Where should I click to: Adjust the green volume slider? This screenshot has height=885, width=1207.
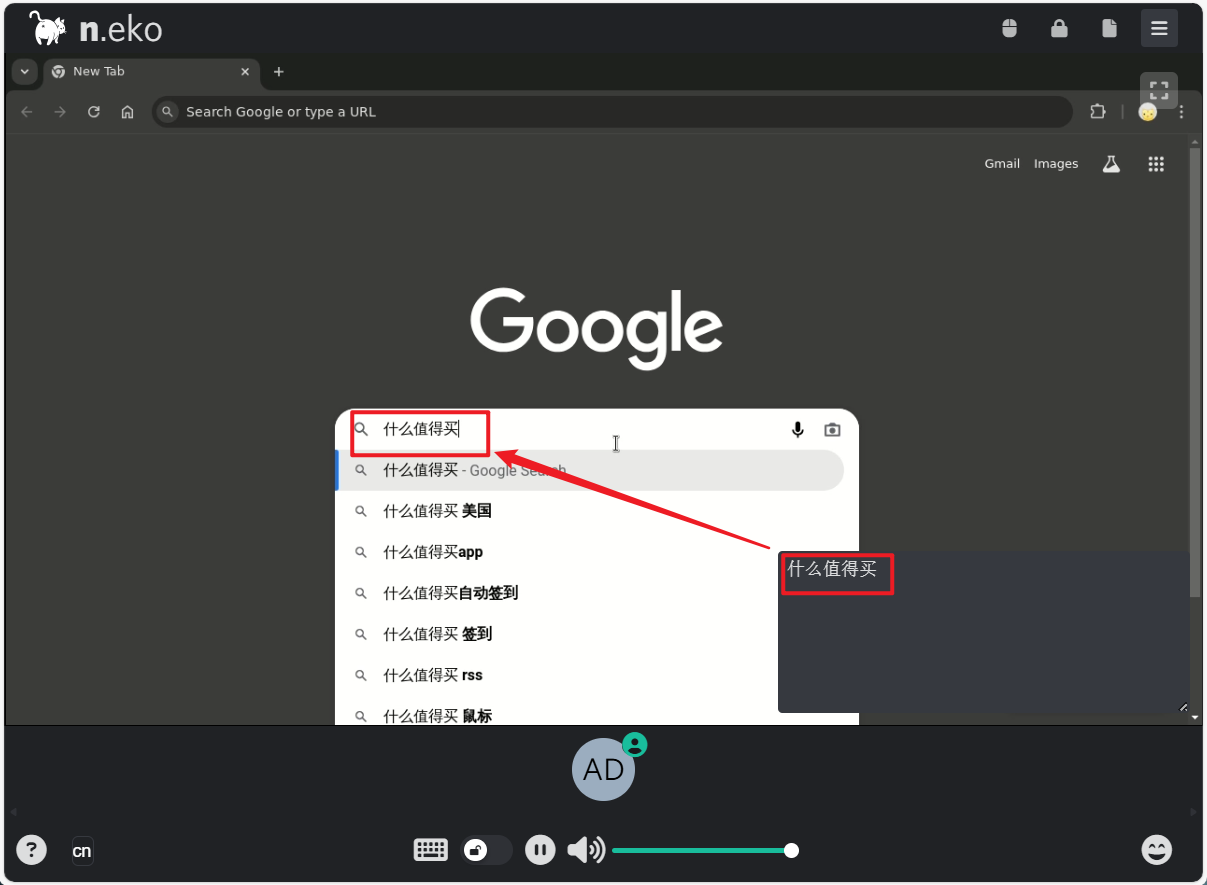(x=704, y=851)
